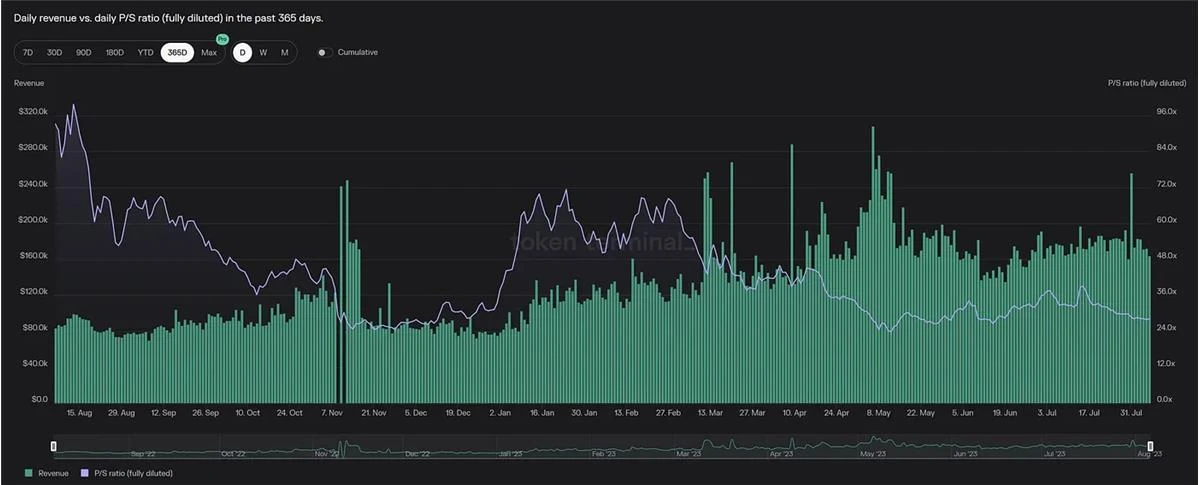Select the Max time range
Image resolution: width=1200 pixels, height=485 pixels.
(209, 52)
